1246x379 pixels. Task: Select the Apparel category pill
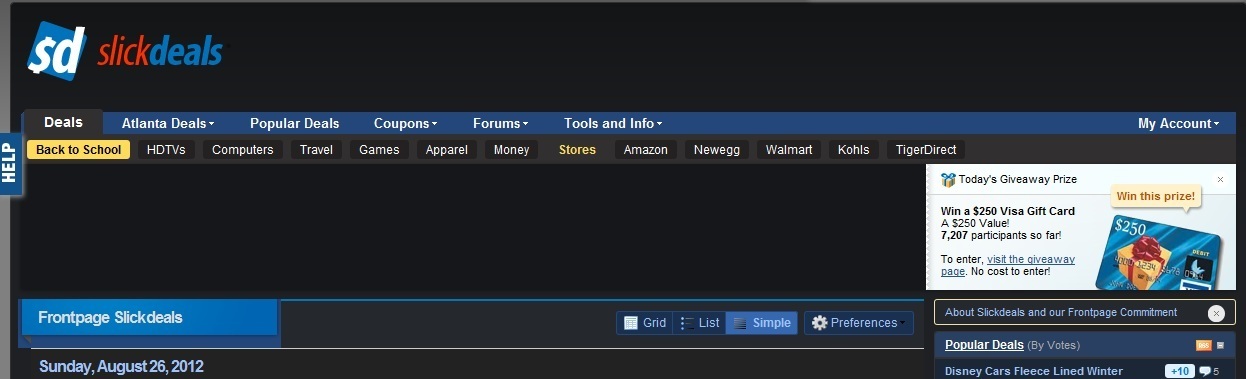(446, 150)
